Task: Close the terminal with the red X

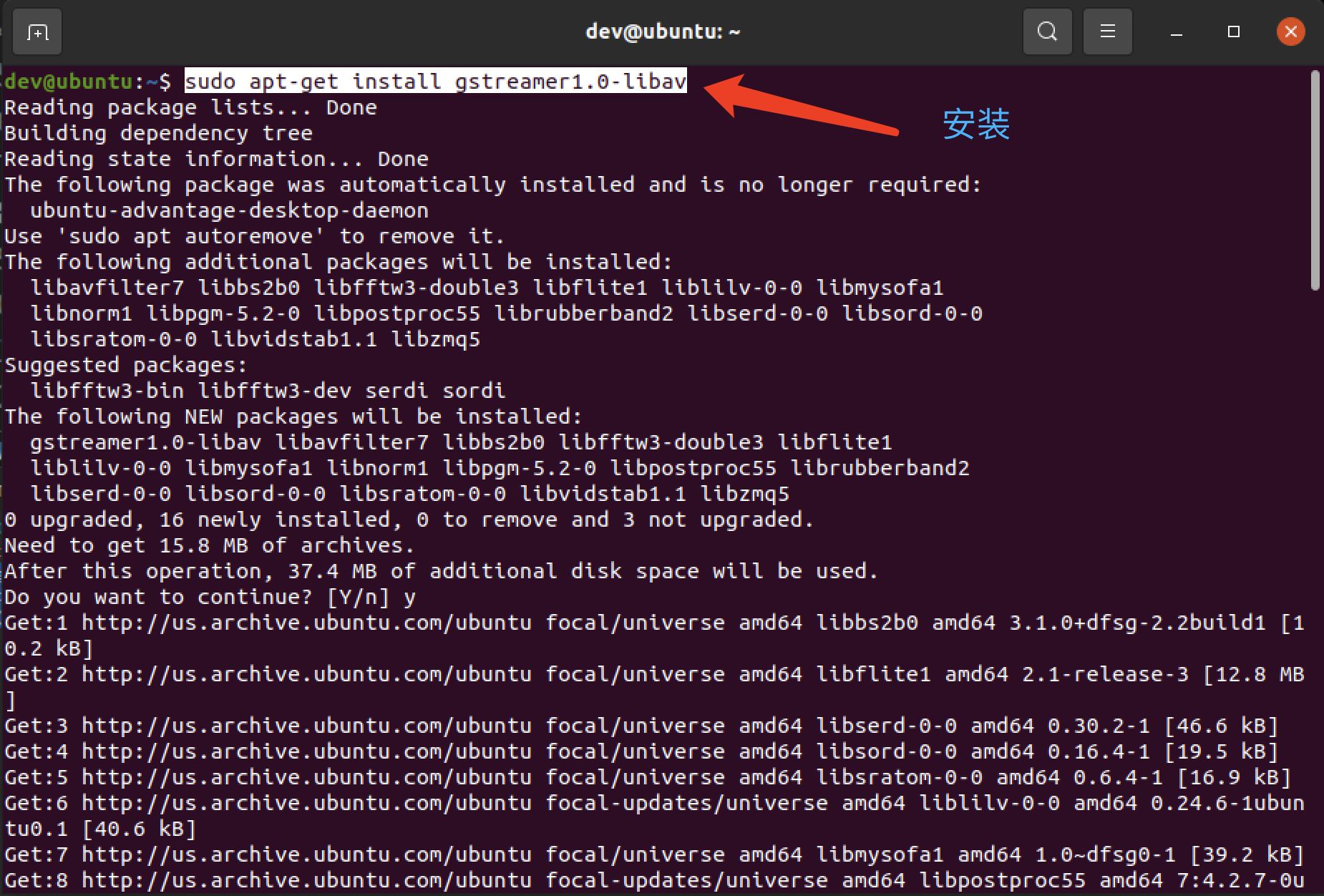Action: (1291, 31)
